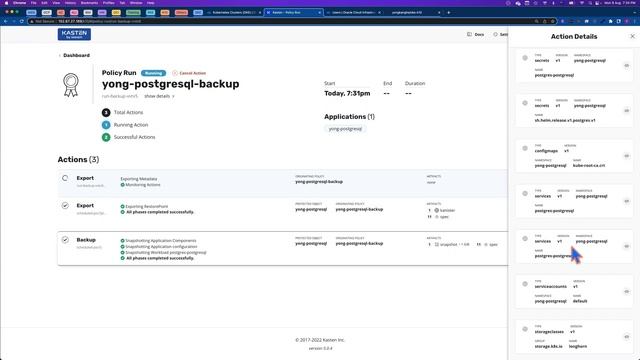Select the running Export action spinner icon
640x360 pixels.
point(65,178)
